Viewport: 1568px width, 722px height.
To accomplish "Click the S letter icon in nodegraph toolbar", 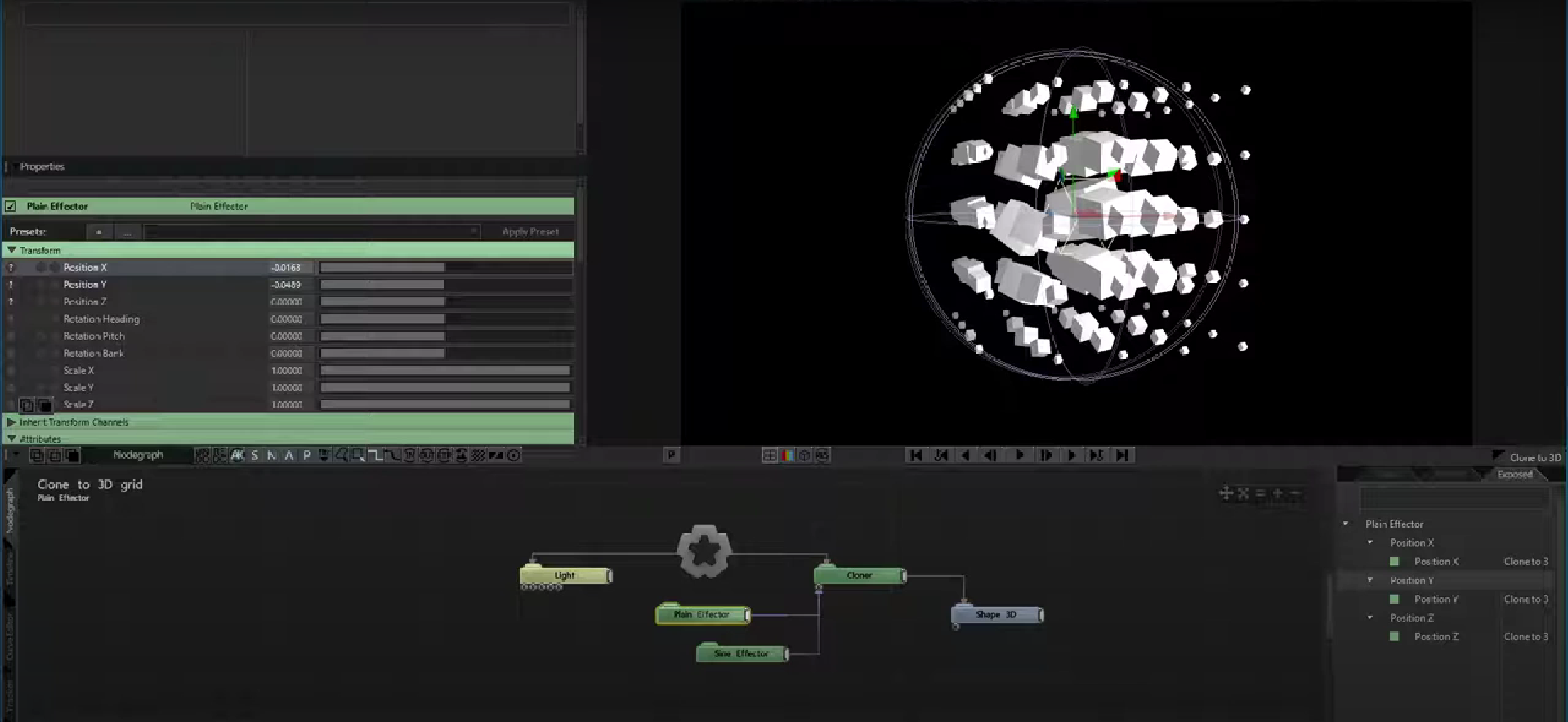I will 255,456.
